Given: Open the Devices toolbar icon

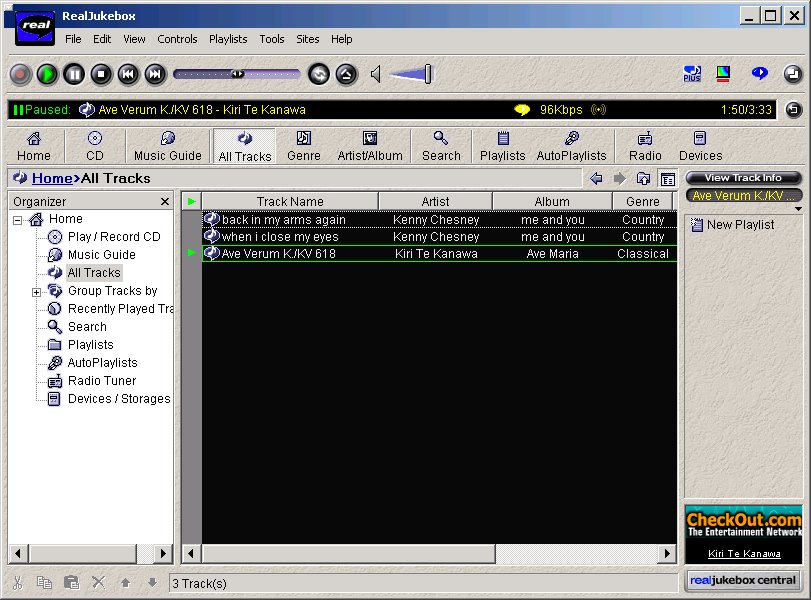Looking at the screenshot, I should [700, 146].
